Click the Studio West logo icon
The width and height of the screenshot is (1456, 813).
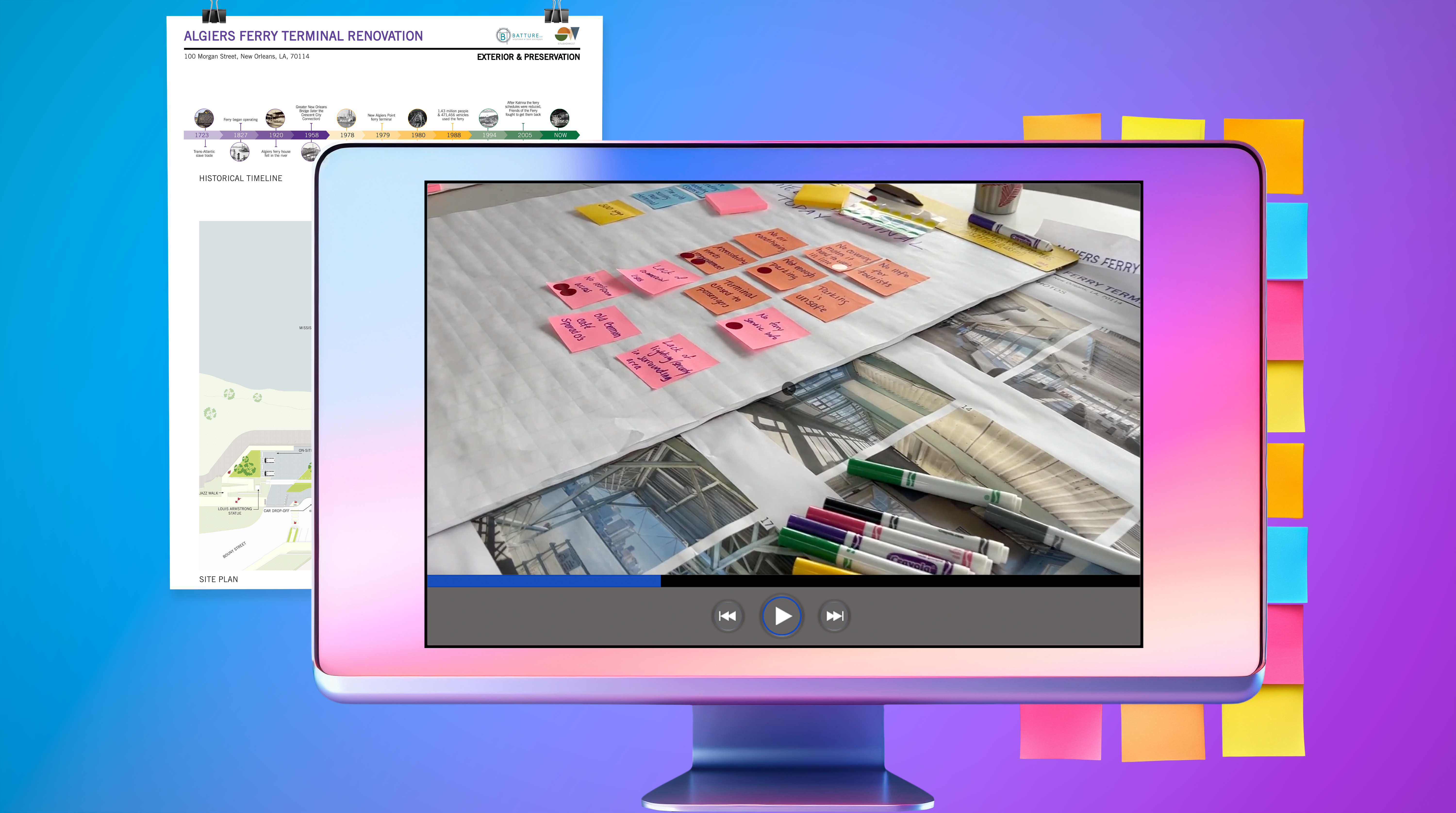point(567,35)
